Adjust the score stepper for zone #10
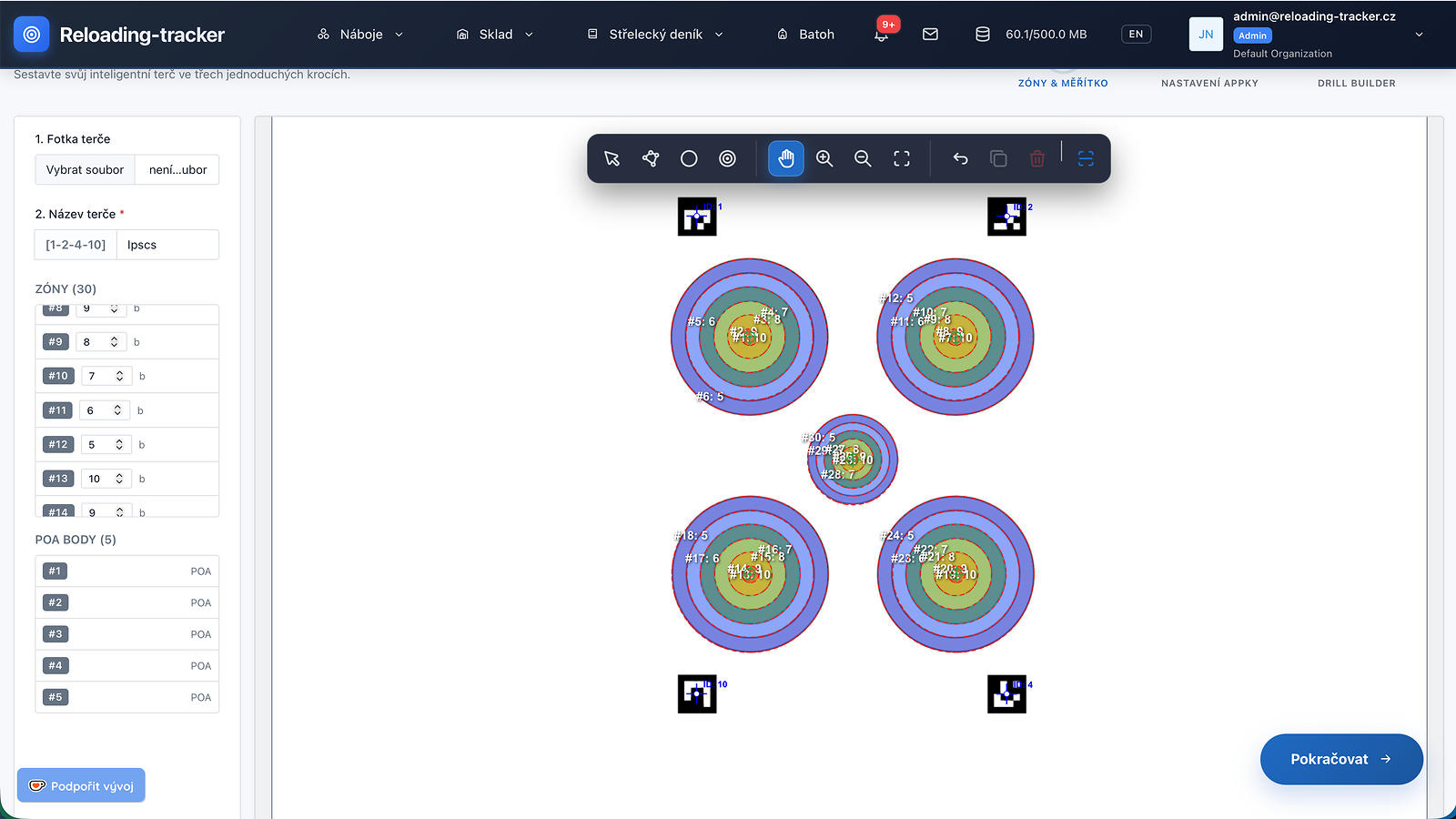Viewport: 1456px width, 819px height. (x=119, y=376)
